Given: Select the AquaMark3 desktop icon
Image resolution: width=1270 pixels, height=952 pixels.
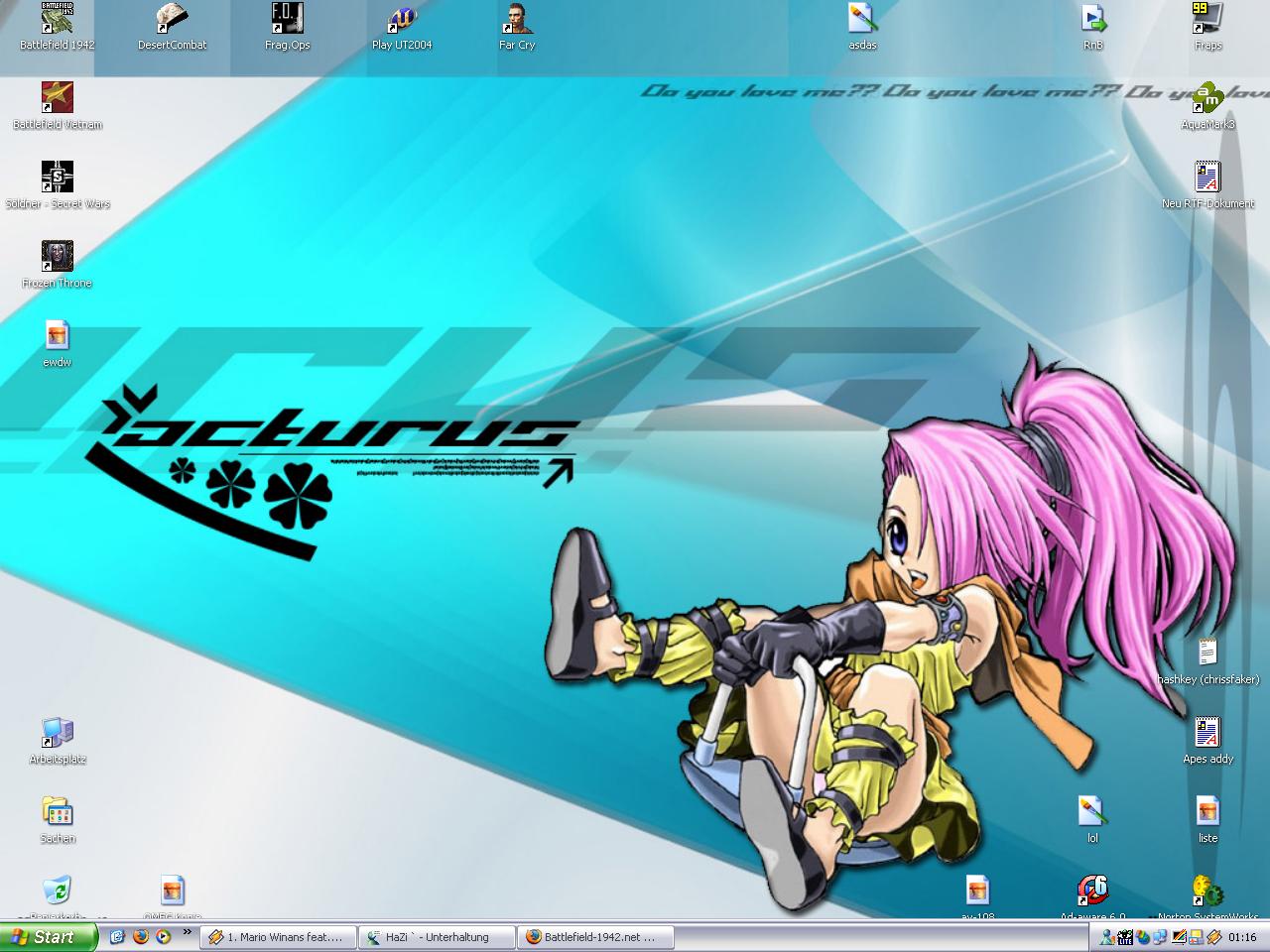Looking at the screenshot, I should (1207, 99).
